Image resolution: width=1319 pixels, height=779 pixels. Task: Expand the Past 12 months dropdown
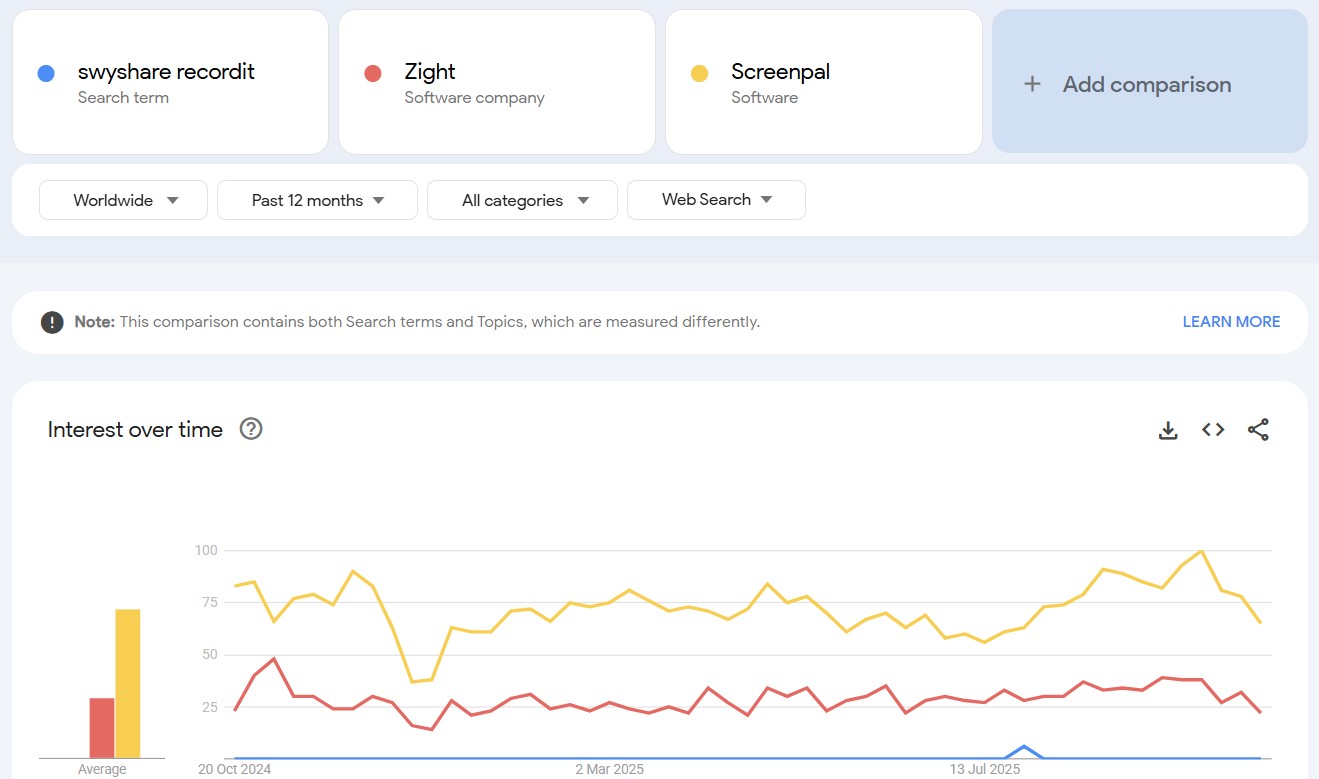[317, 200]
